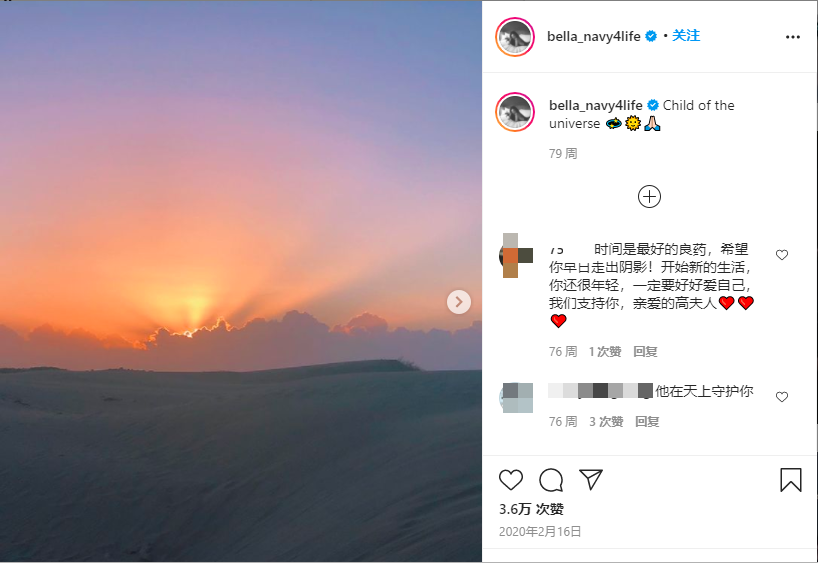
Task: Open header profile avatar story ring
Action: tap(515, 37)
